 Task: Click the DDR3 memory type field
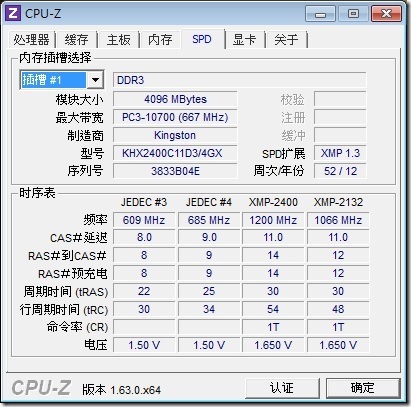(239, 80)
